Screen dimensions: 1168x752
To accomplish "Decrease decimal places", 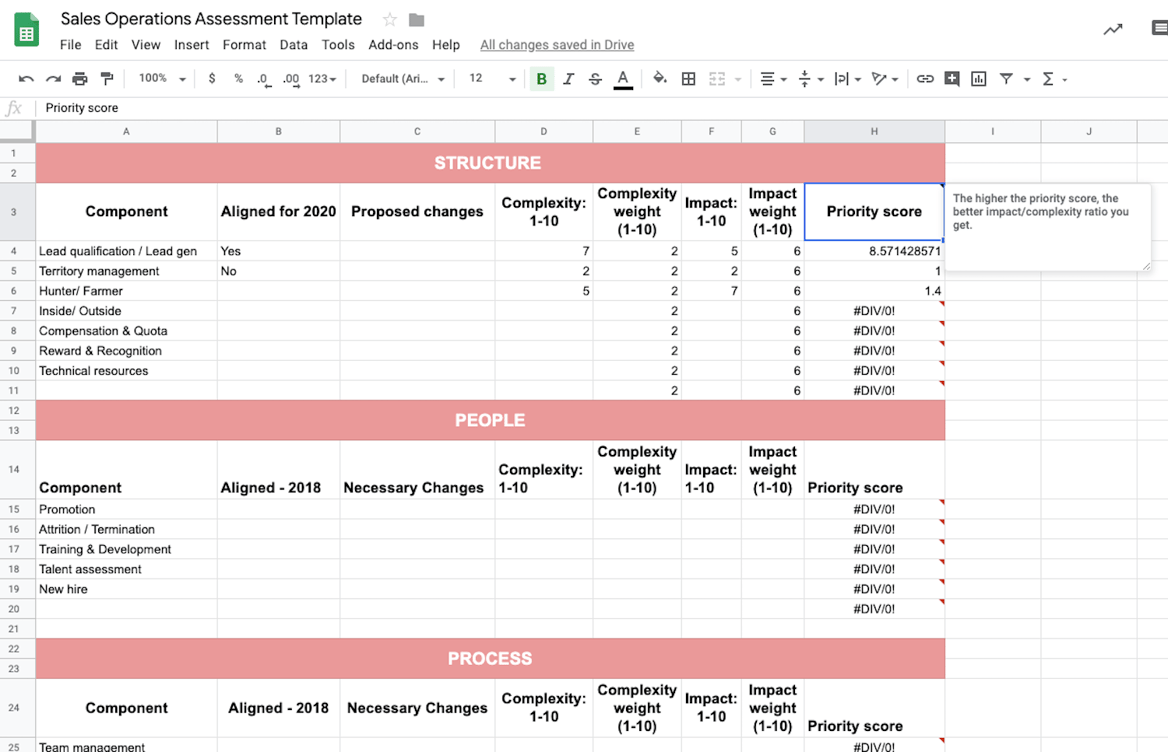I will (x=262, y=78).
